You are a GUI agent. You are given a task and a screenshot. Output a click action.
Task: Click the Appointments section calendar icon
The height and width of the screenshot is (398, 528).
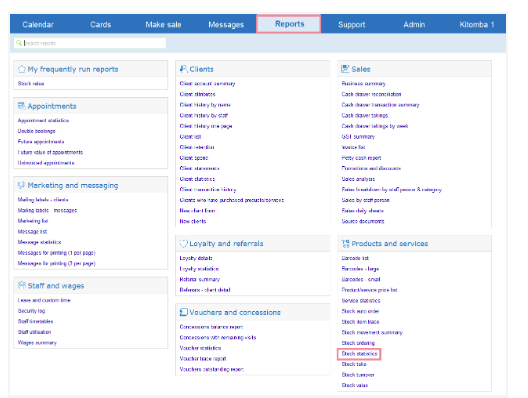coord(22,106)
